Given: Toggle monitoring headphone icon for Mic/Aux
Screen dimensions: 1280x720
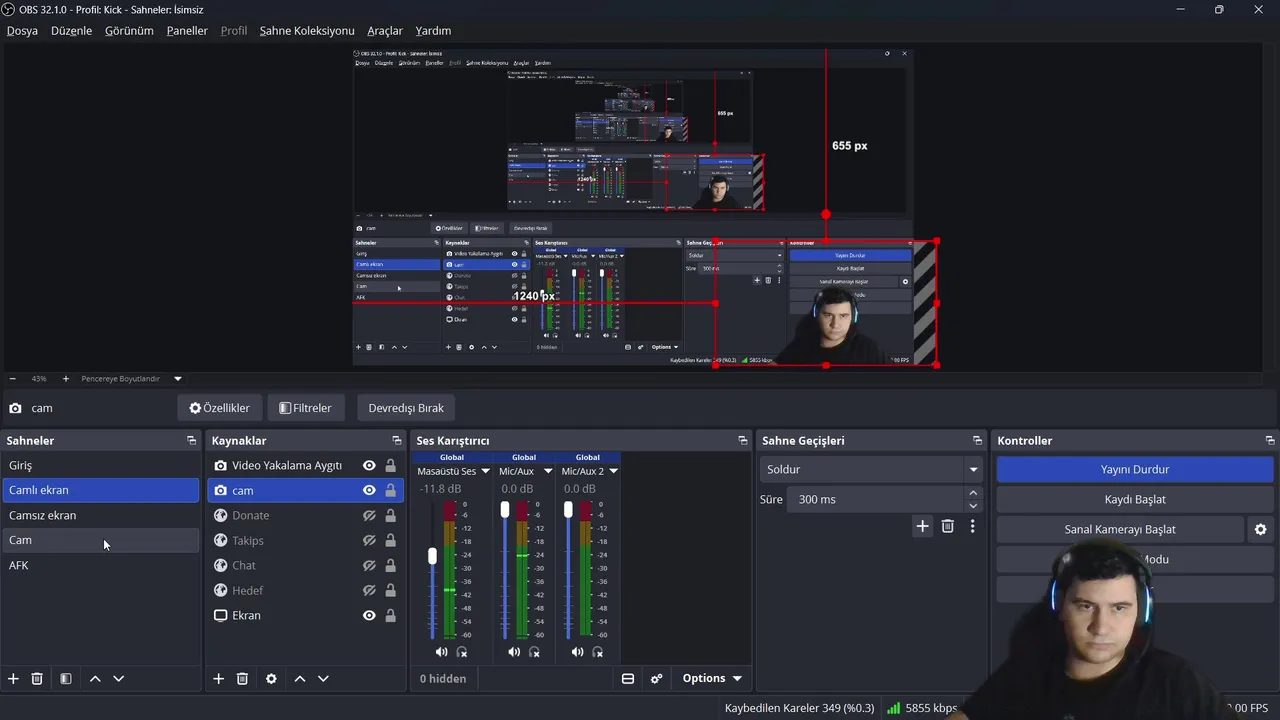Looking at the screenshot, I should point(534,652).
